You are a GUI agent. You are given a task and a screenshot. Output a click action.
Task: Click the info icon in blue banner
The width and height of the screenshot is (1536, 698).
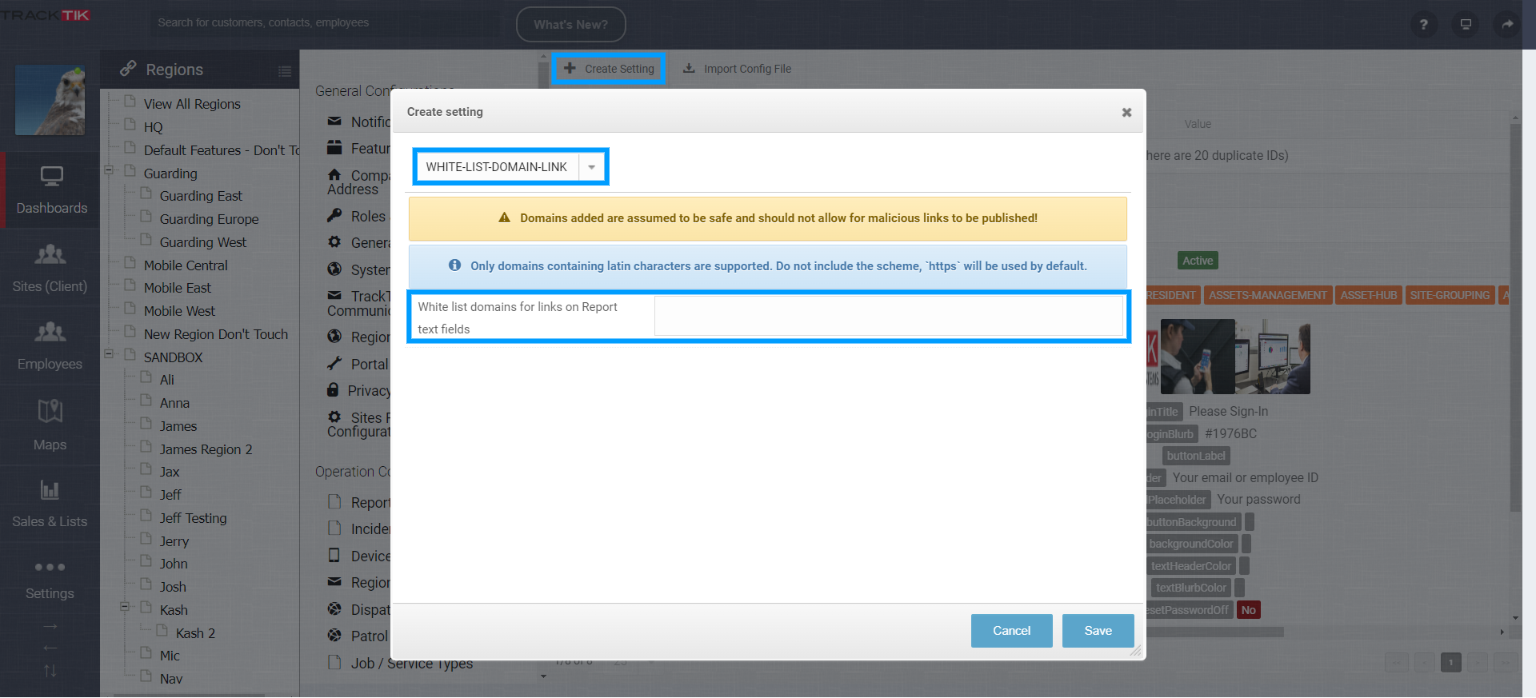point(455,266)
